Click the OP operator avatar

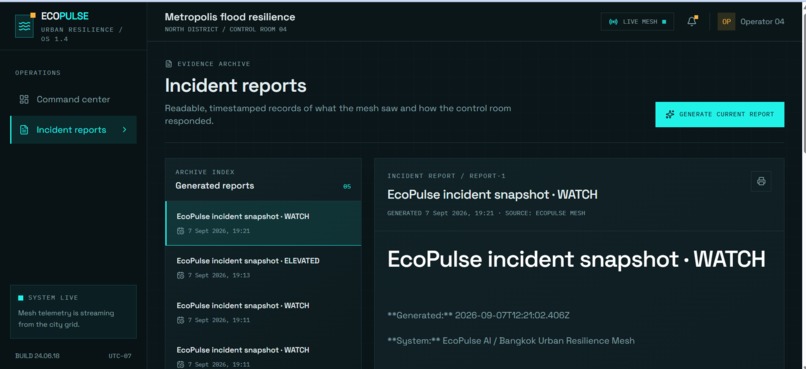point(726,22)
